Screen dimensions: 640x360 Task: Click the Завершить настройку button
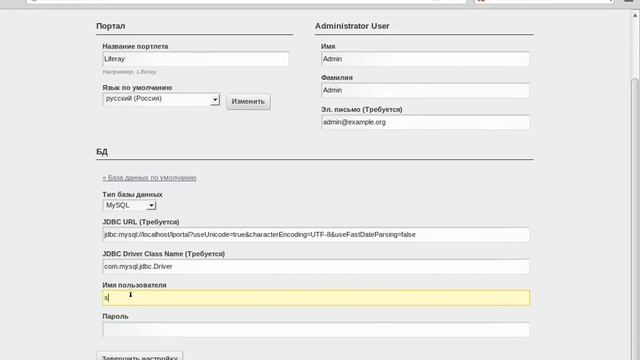140,356
